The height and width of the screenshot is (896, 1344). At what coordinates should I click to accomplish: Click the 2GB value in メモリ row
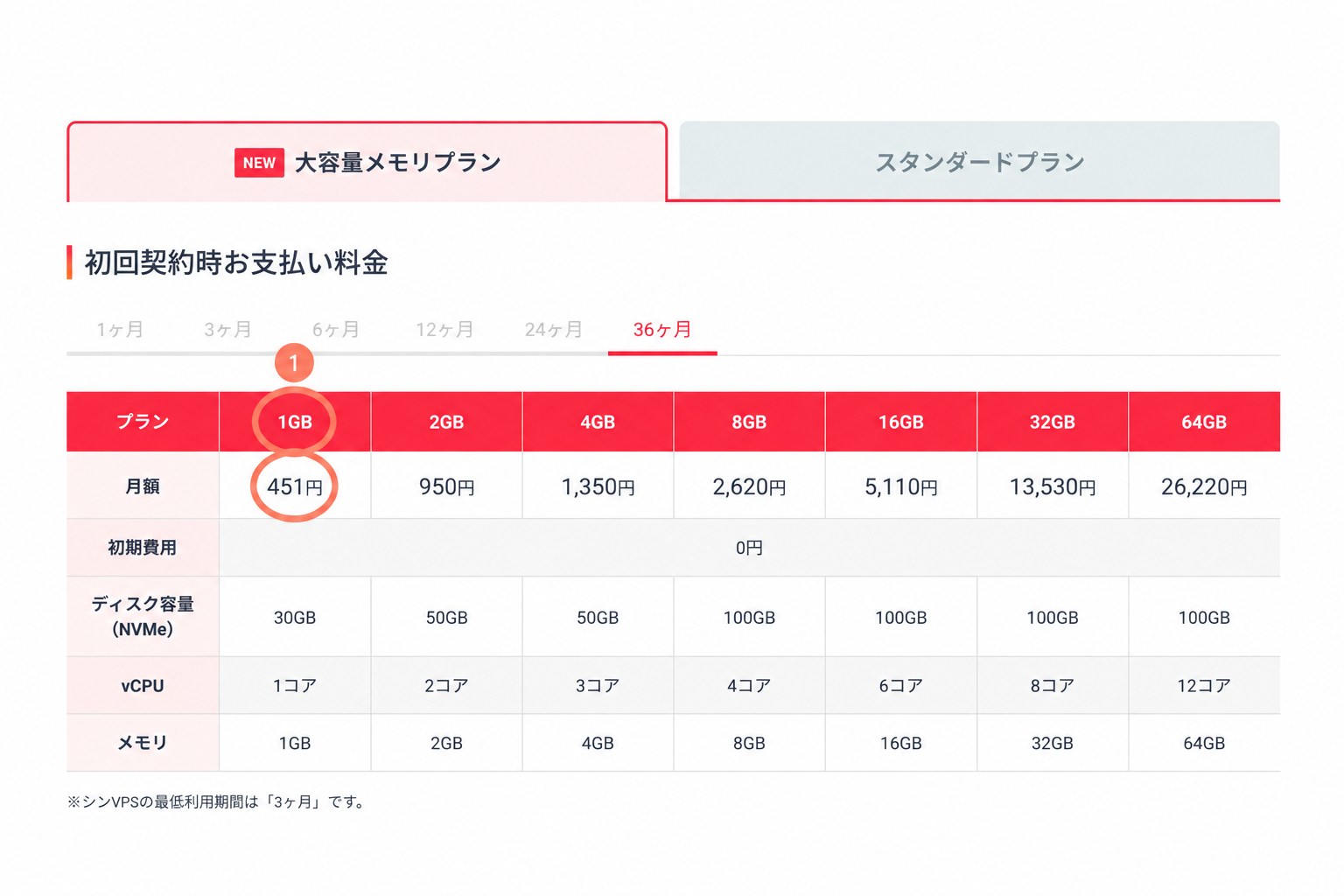click(x=446, y=744)
